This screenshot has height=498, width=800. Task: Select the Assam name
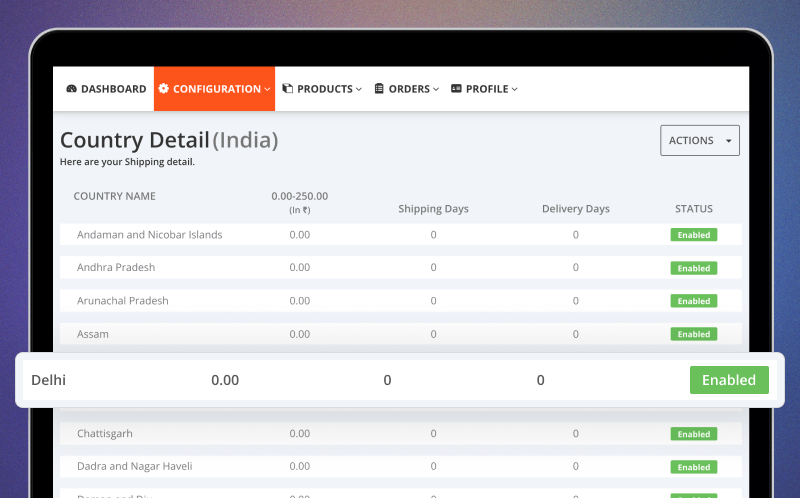tap(93, 334)
